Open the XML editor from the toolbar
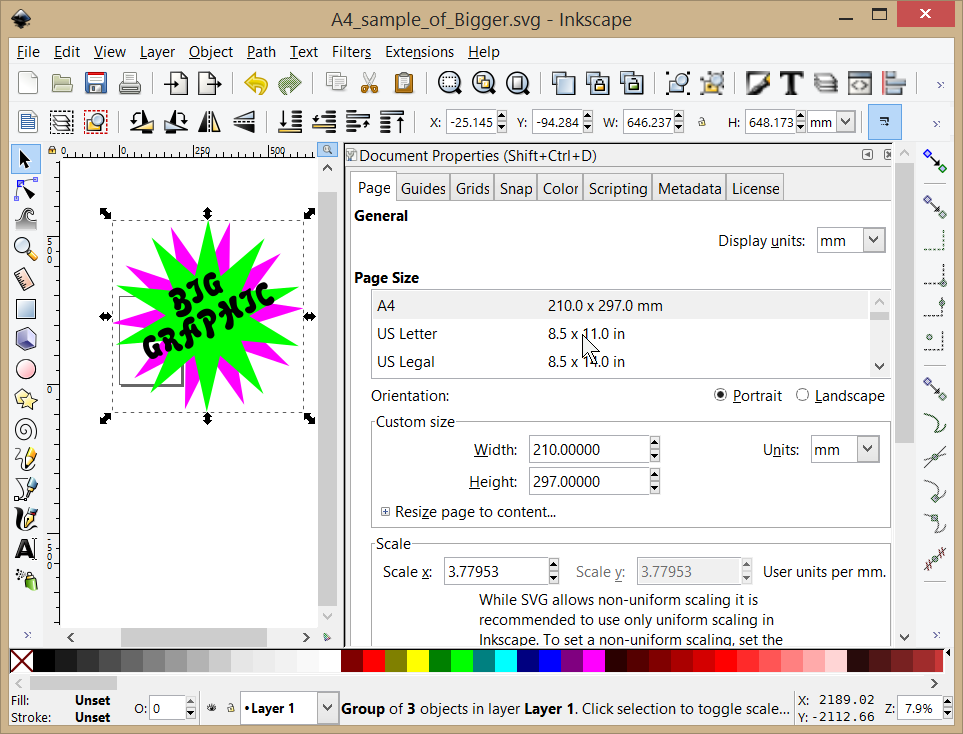The width and height of the screenshot is (963, 734). click(x=859, y=83)
